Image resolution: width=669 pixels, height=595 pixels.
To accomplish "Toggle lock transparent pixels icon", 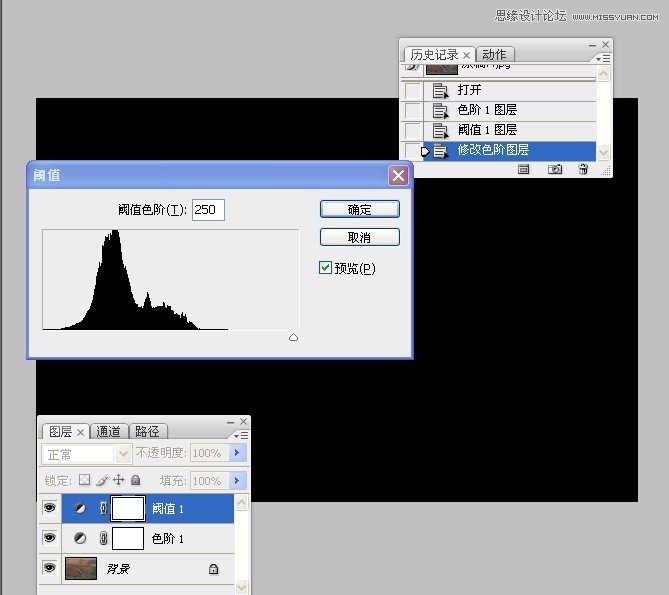I will [x=84, y=480].
